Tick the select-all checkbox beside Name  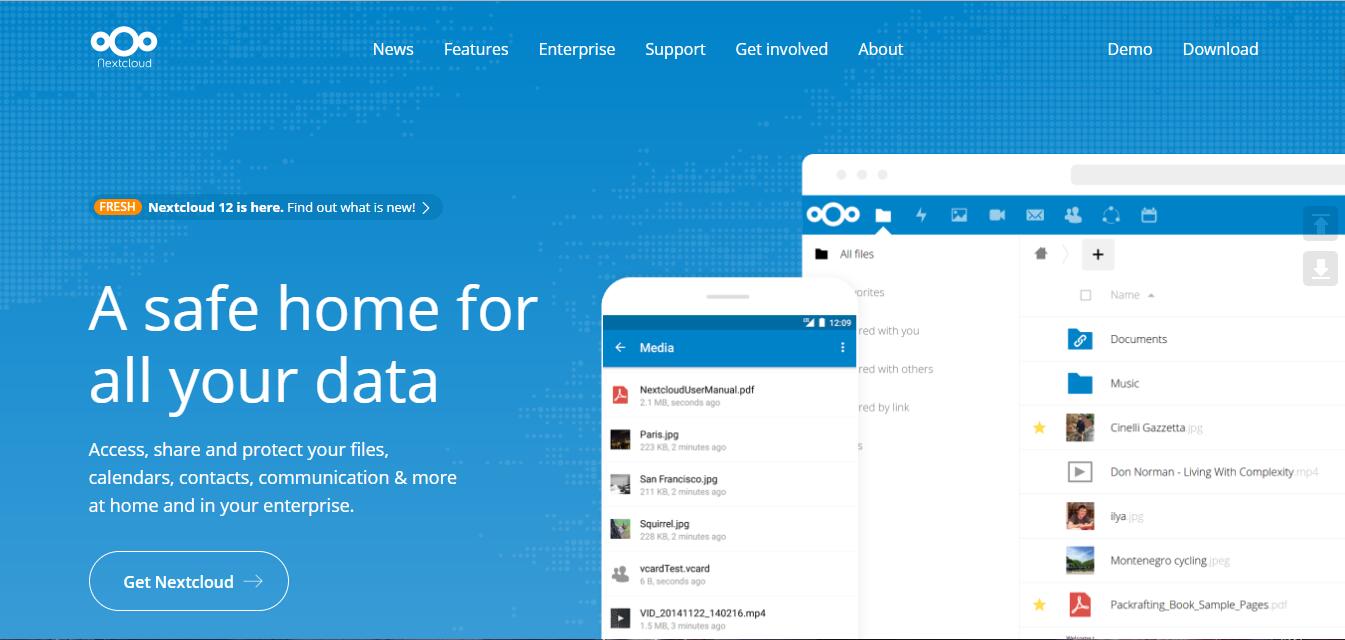click(x=1086, y=295)
